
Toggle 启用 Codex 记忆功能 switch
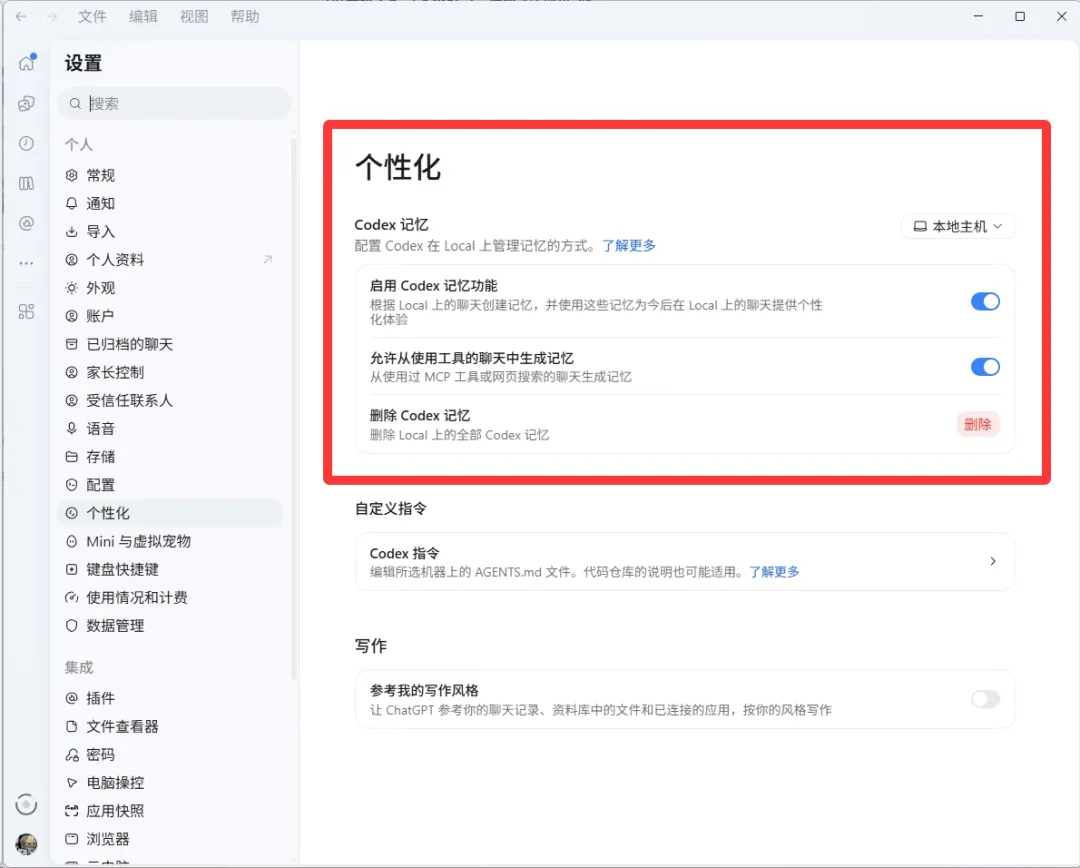[985, 302]
